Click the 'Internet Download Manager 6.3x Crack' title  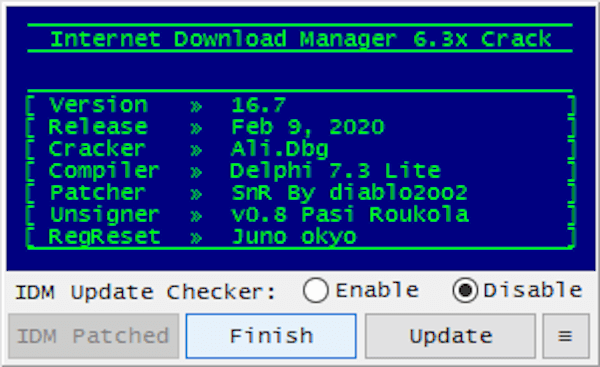pyautogui.click(x=301, y=39)
